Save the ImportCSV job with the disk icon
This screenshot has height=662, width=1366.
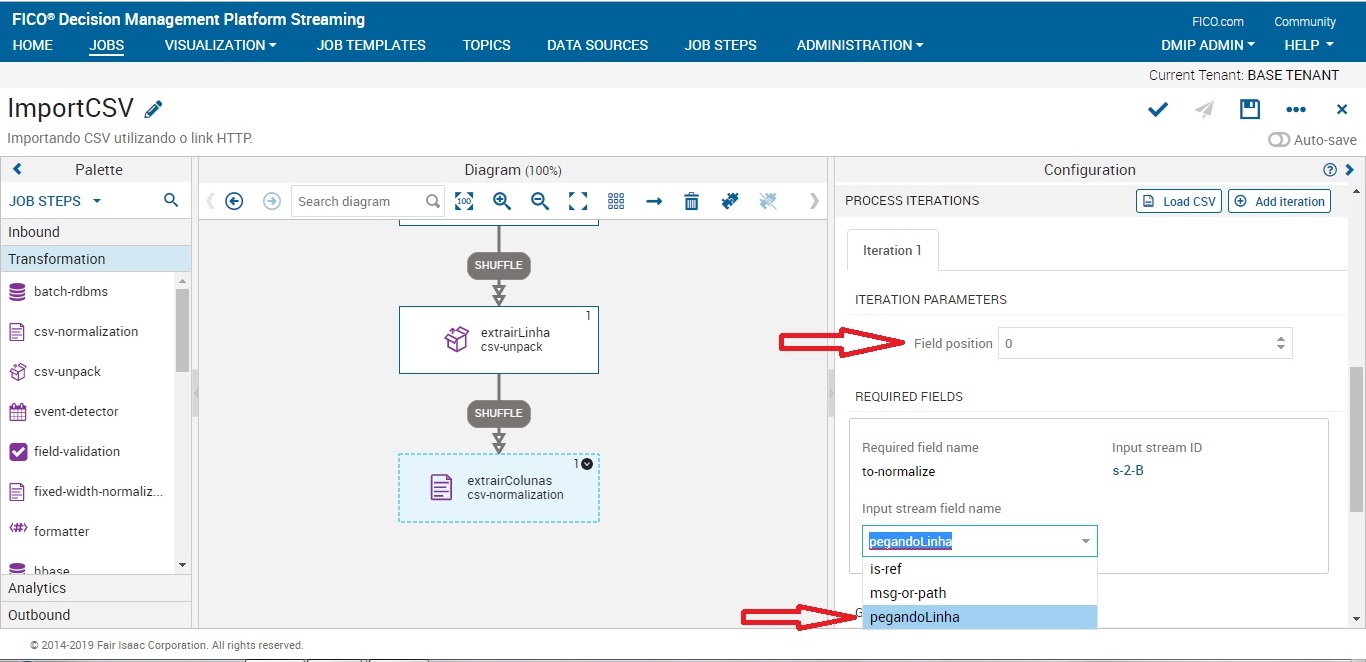pos(1249,109)
